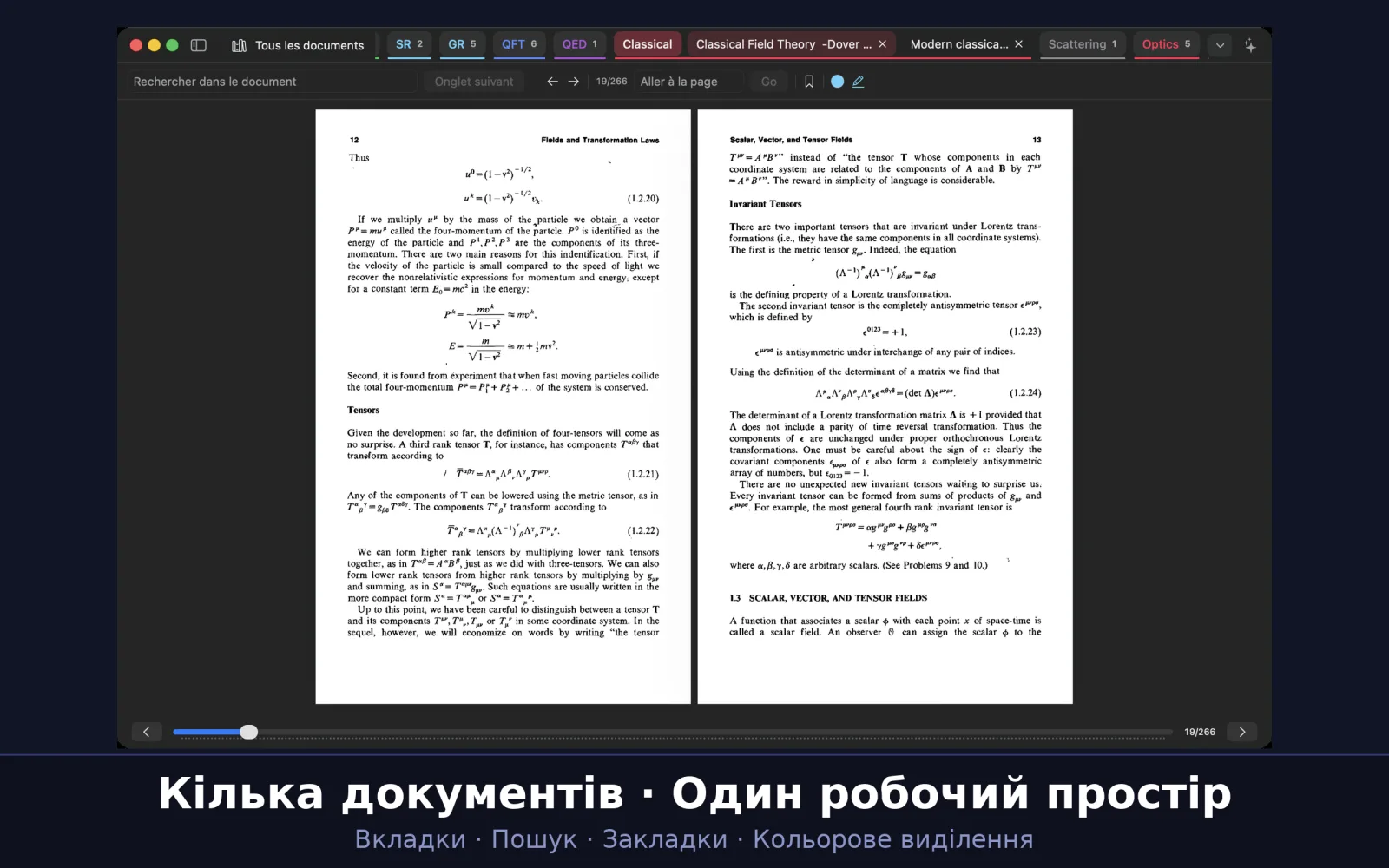Viewport: 1389px width, 868px height.
Task: Click the Onglet suivant button
Action: pyautogui.click(x=474, y=82)
